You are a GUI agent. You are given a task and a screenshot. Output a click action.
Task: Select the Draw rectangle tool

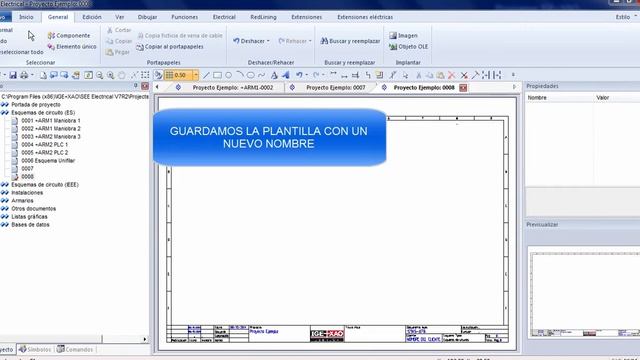point(217,75)
